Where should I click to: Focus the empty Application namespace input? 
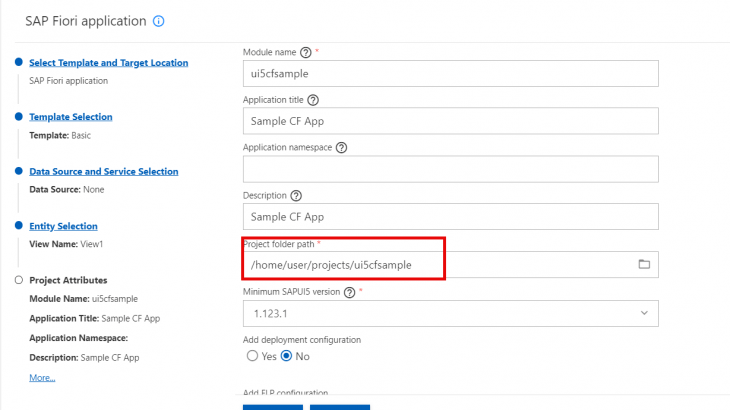(x=450, y=169)
